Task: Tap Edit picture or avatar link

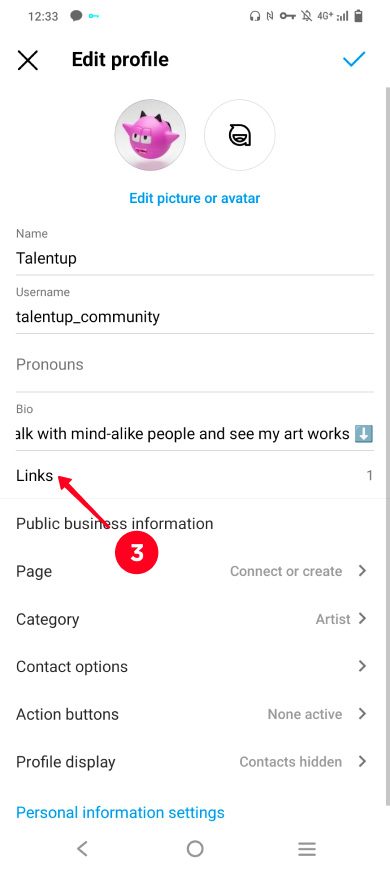Action: 195,198
